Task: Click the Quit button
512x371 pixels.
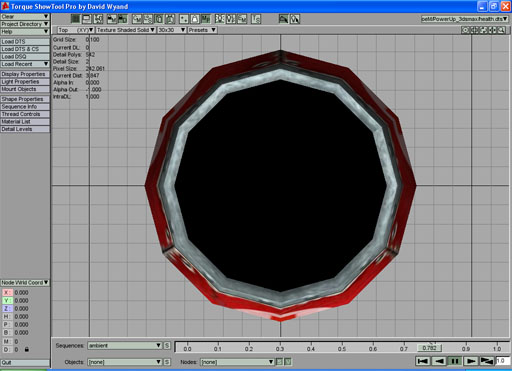Action: point(25,363)
